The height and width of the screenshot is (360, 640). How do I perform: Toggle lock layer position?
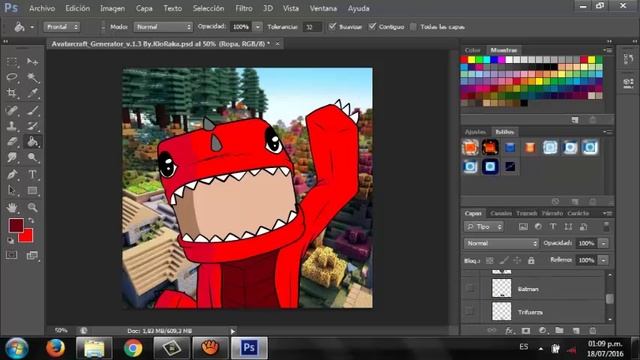pos(517,260)
